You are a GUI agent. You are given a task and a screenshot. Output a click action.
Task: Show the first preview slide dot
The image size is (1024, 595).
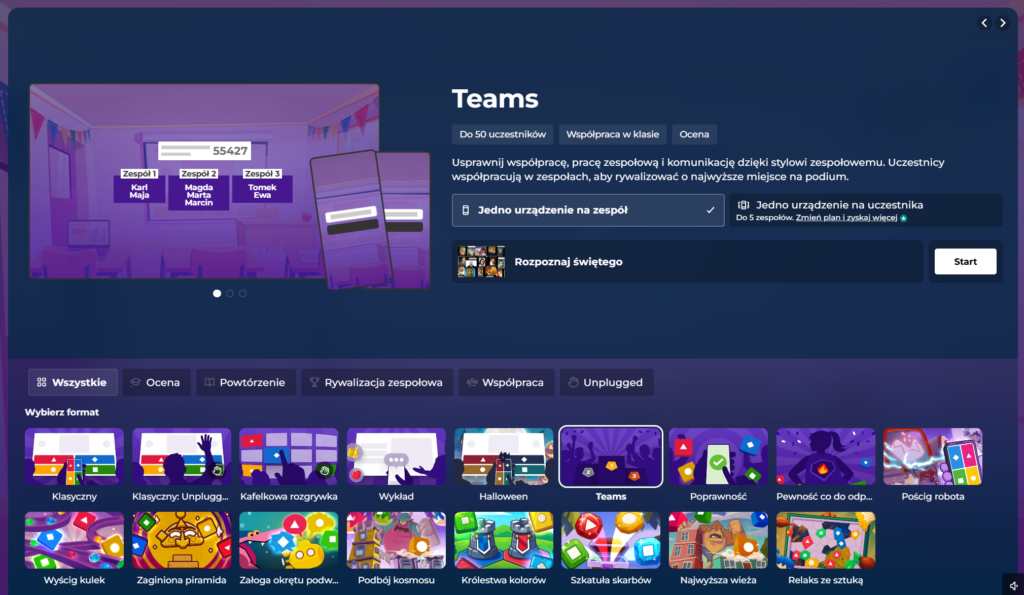(217, 293)
